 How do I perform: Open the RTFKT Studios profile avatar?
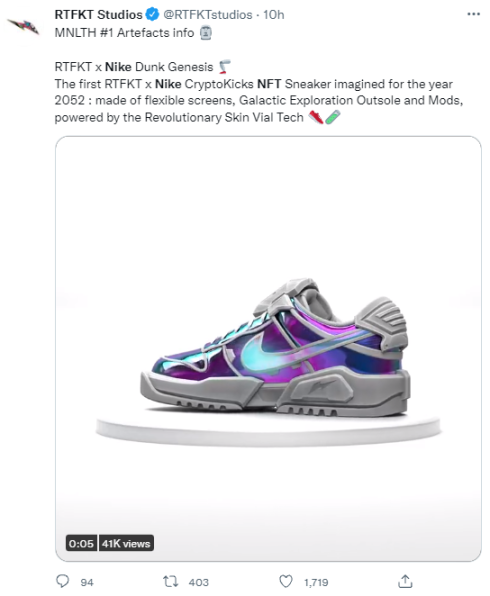coord(24,26)
